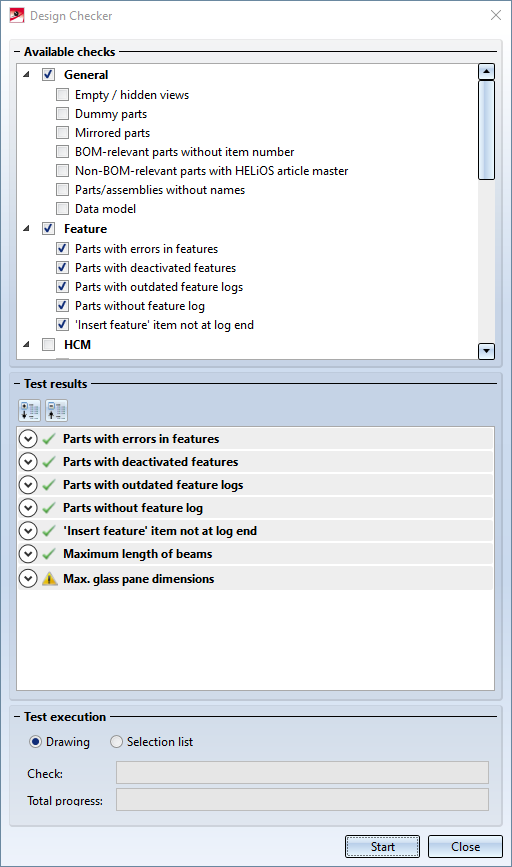
Task: Click the collapse all results icon
Action: (56, 411)
